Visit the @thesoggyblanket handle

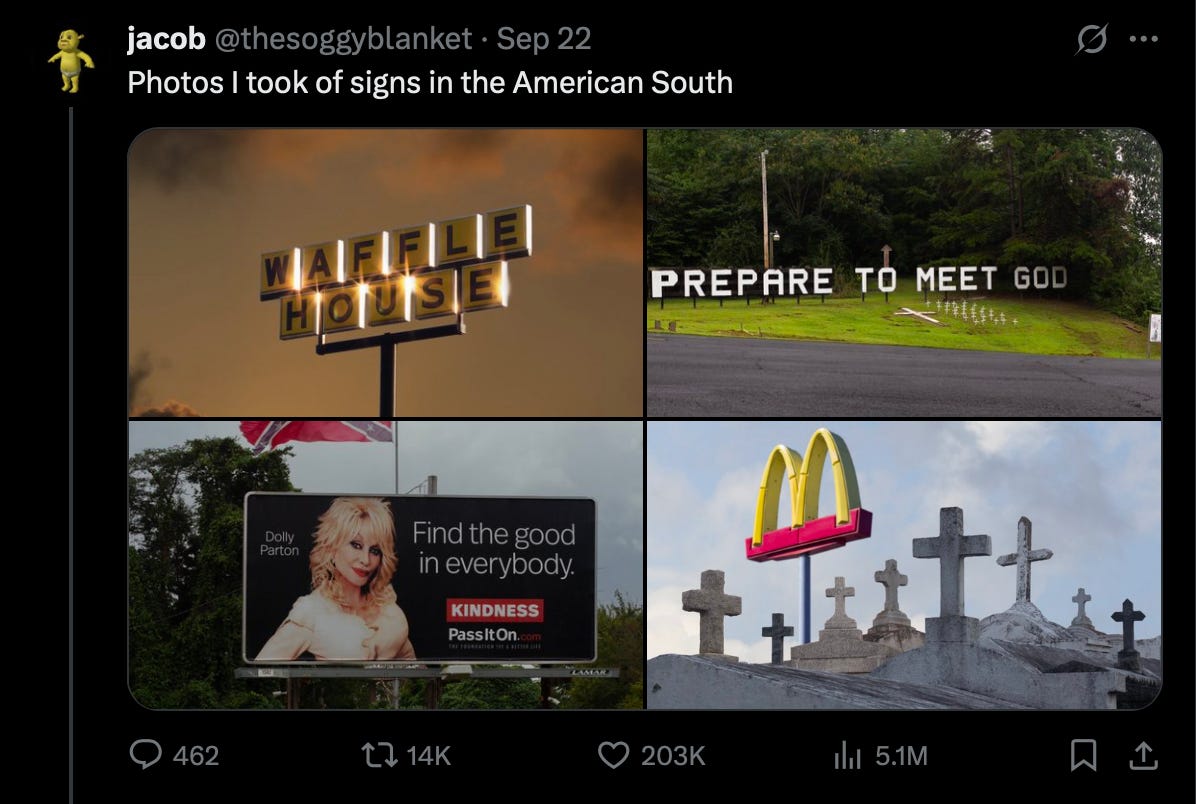(343, 39)
